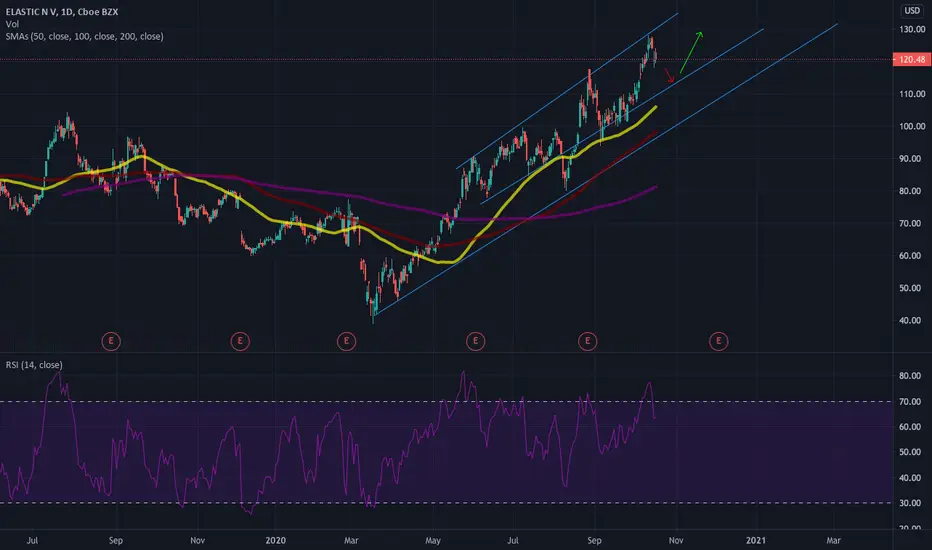Viewport: 932px width, 550px height.
Task: Click the earnings marker below September 2019
Action: coord(111,341)
